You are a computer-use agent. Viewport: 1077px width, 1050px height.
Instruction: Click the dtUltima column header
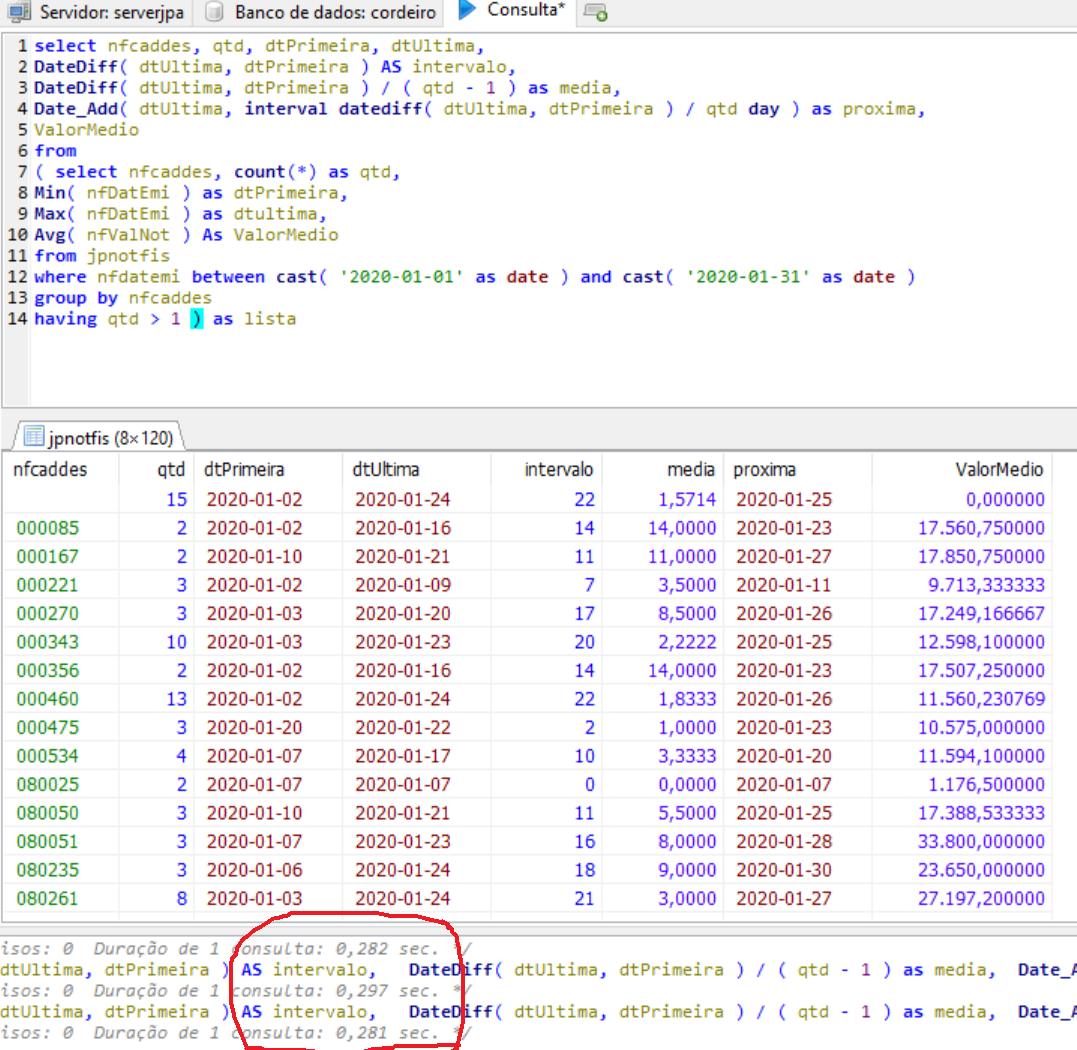(387, 469)
